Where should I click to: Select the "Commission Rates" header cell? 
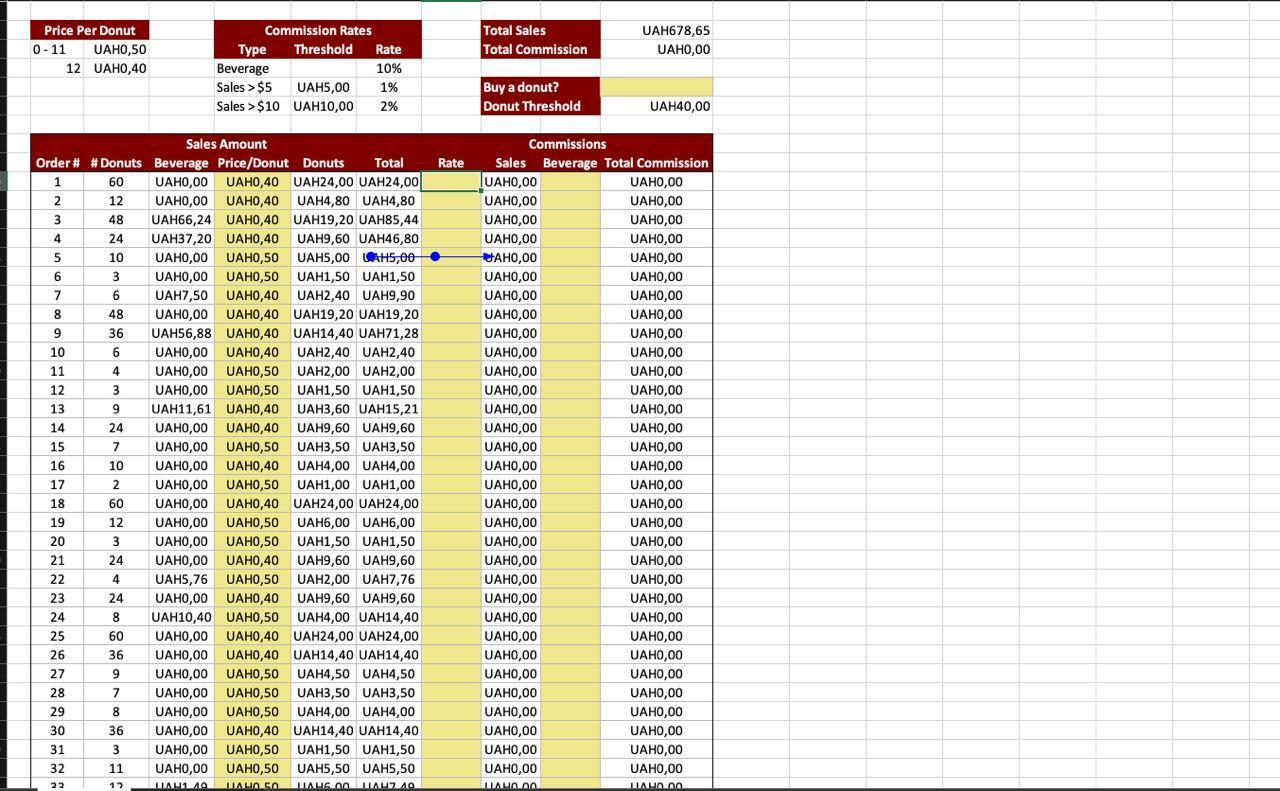(317, 31)
